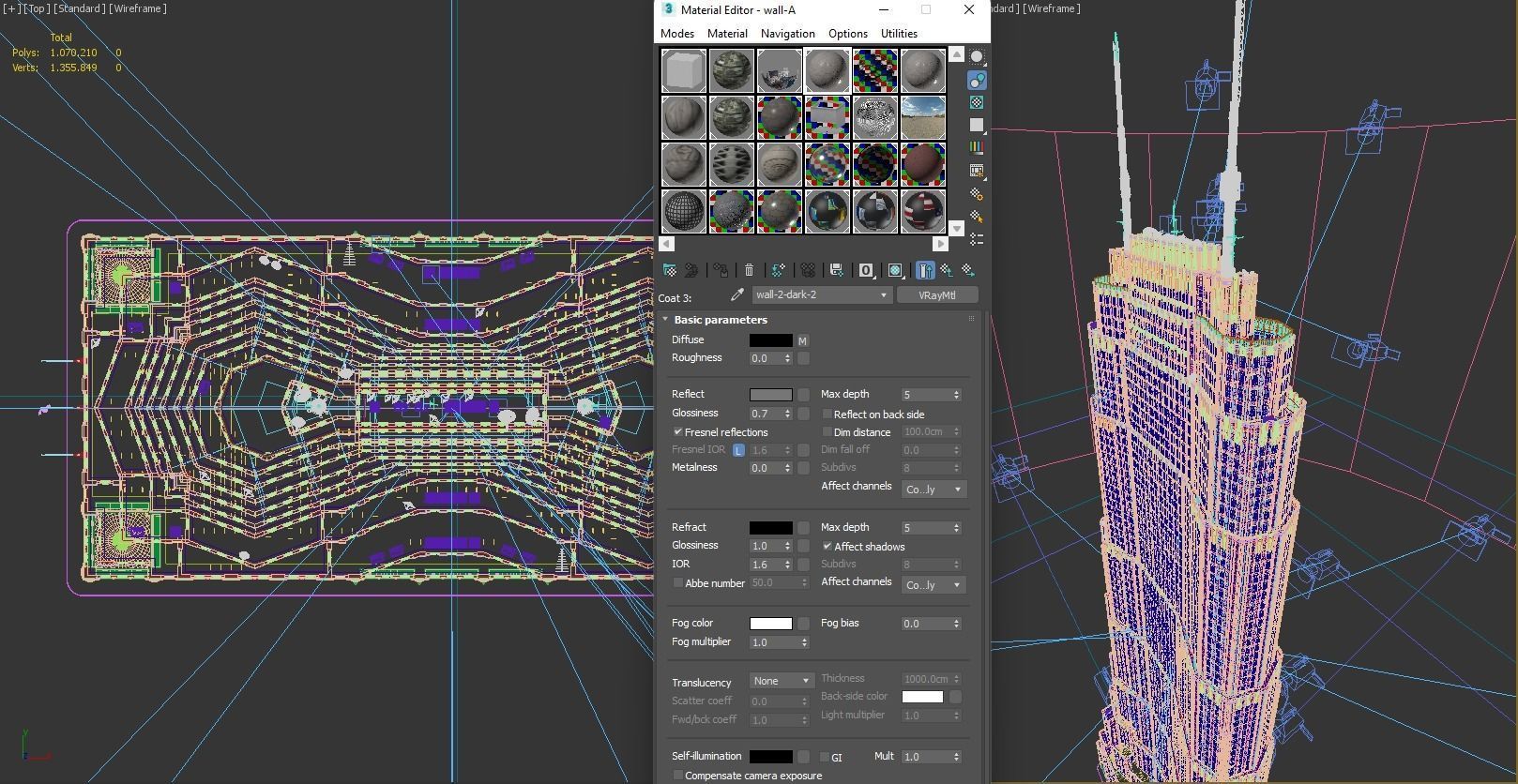Pick material from object eyedropper
This screenshot has height=784, width=1518.
coord(737,295)
